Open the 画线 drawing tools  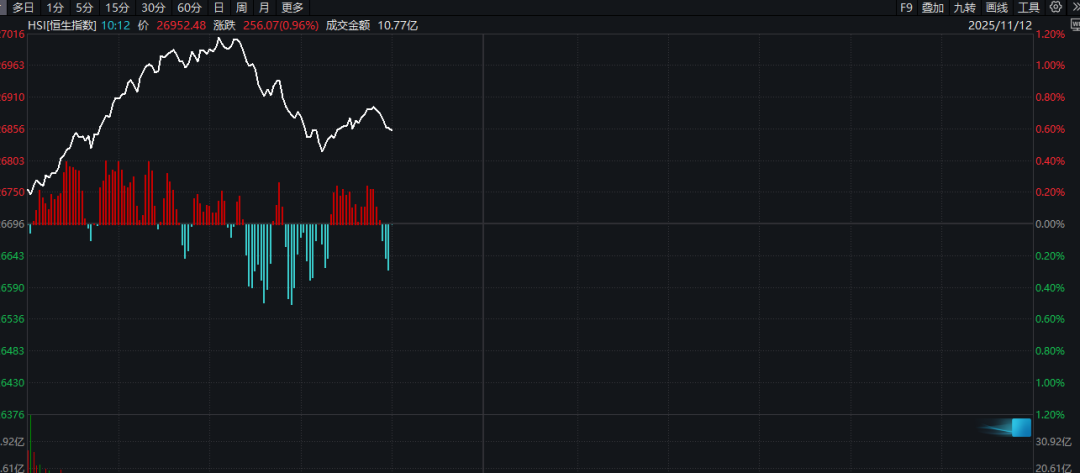996,7
